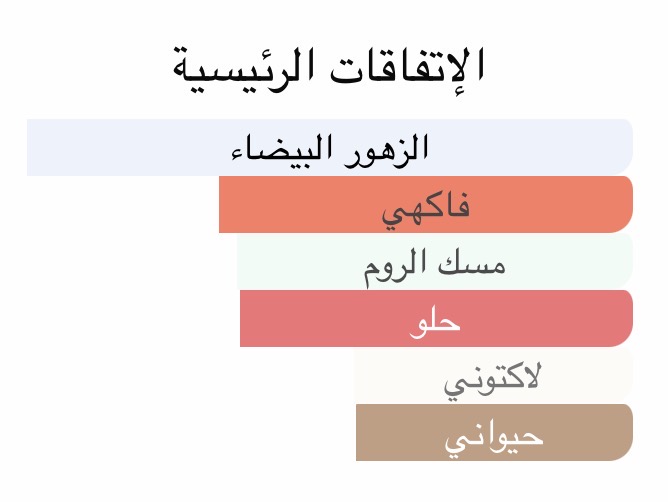668x502 pixels.
Task: Click the فاكهي accord bar
Action: click(426, 205)
